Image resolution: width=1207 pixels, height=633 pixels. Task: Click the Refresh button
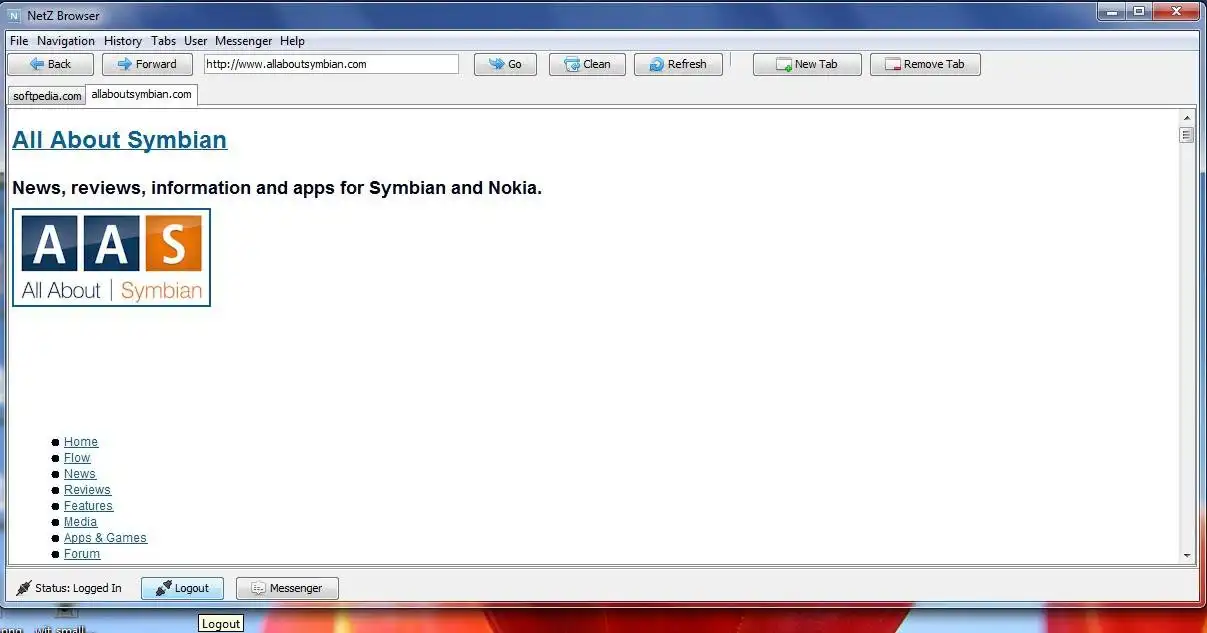[678, 64]
